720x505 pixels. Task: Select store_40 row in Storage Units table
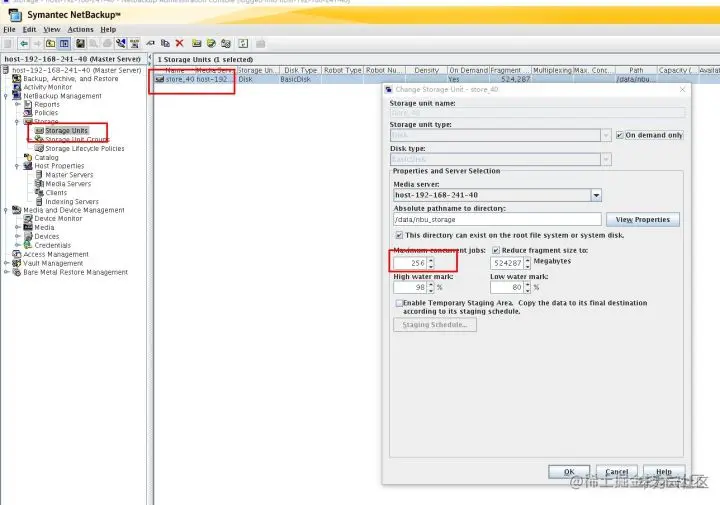pyautogui.click(x=436, y=79)
